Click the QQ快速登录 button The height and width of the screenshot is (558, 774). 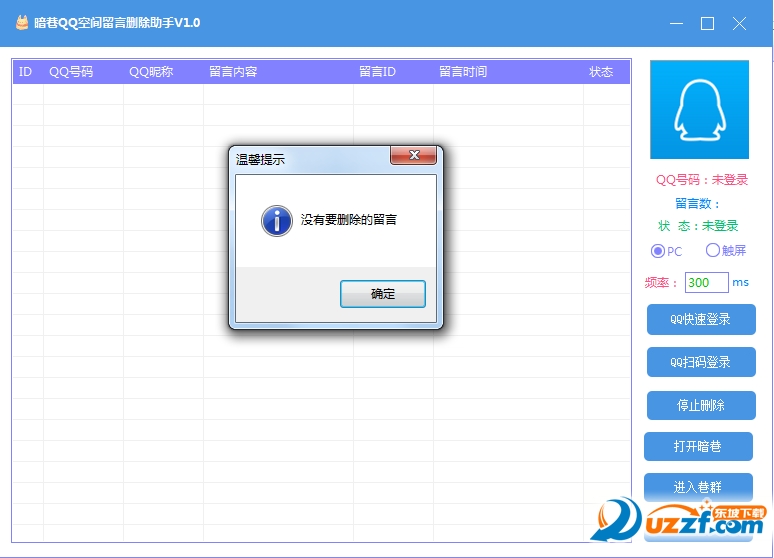coord(701,319)
